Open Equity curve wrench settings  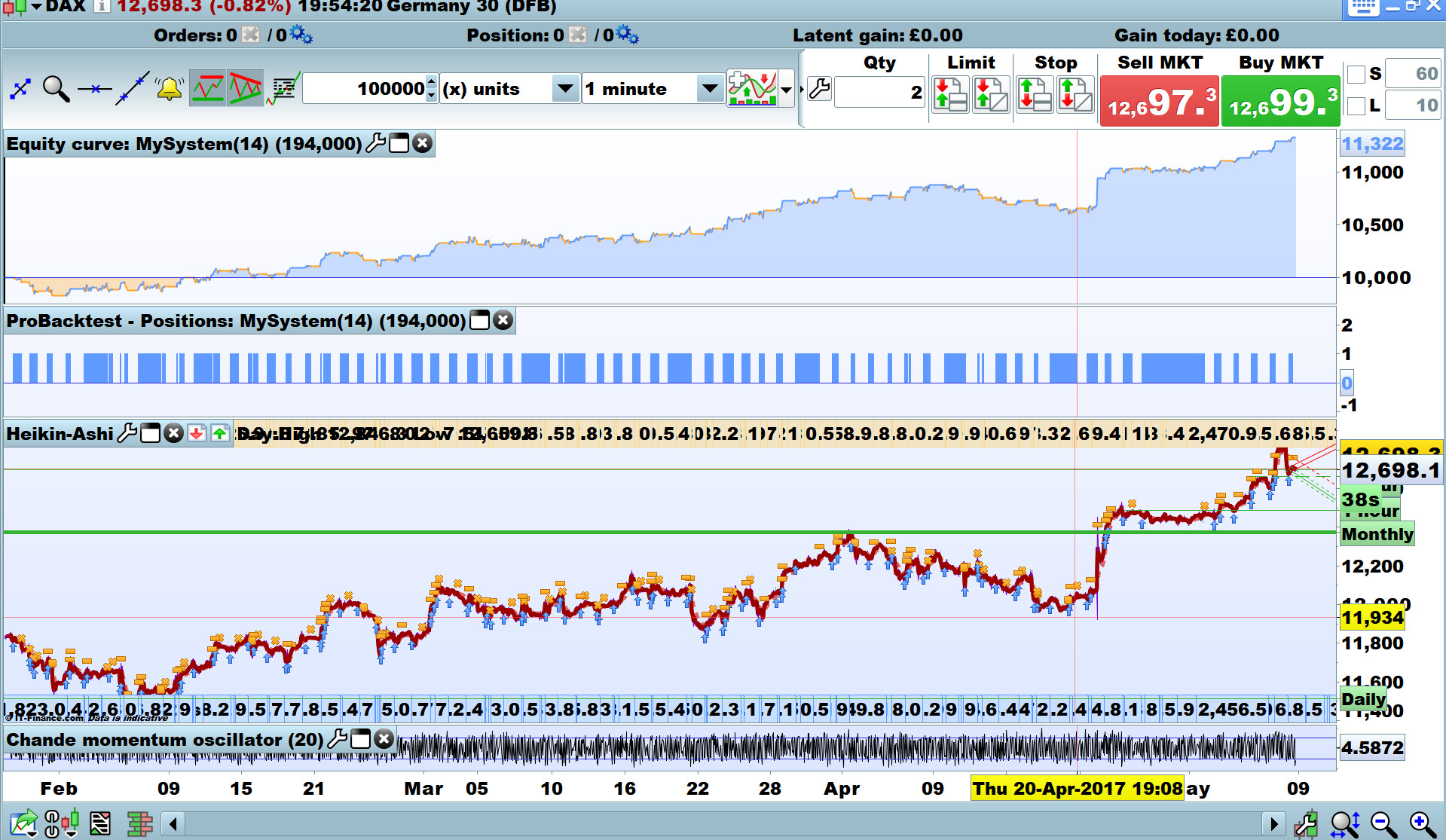coord(375,143)
